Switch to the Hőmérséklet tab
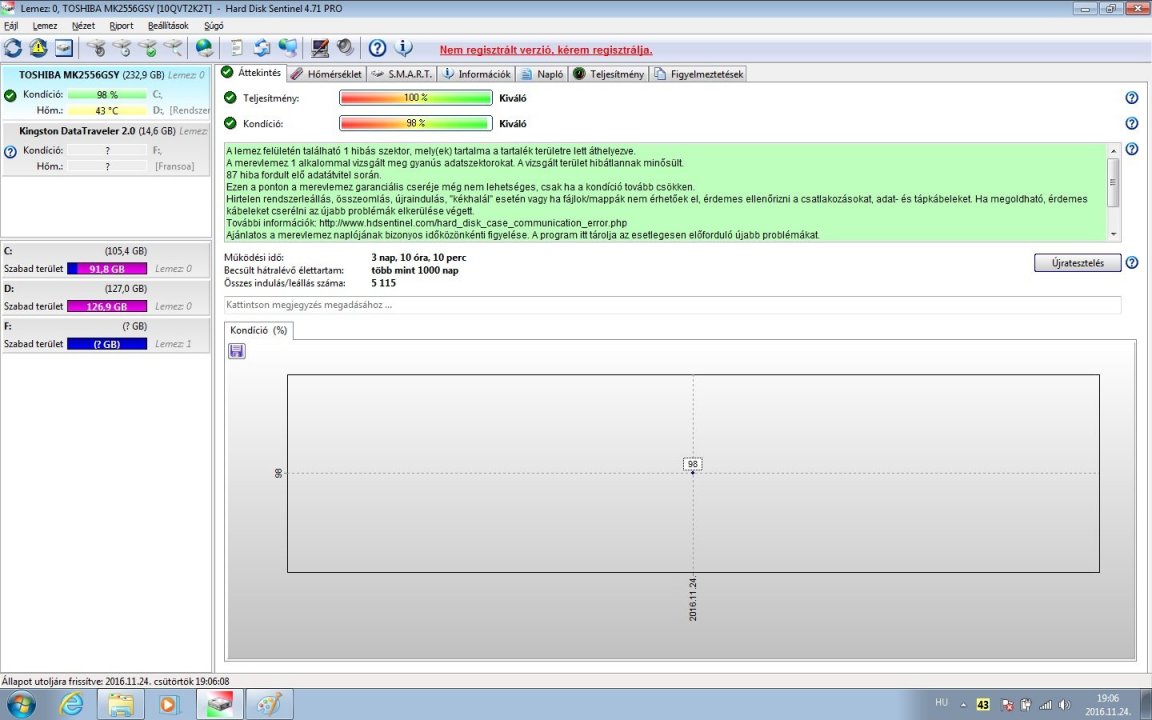The height and width of the screenshot is (720, 1152). (326, 73)
